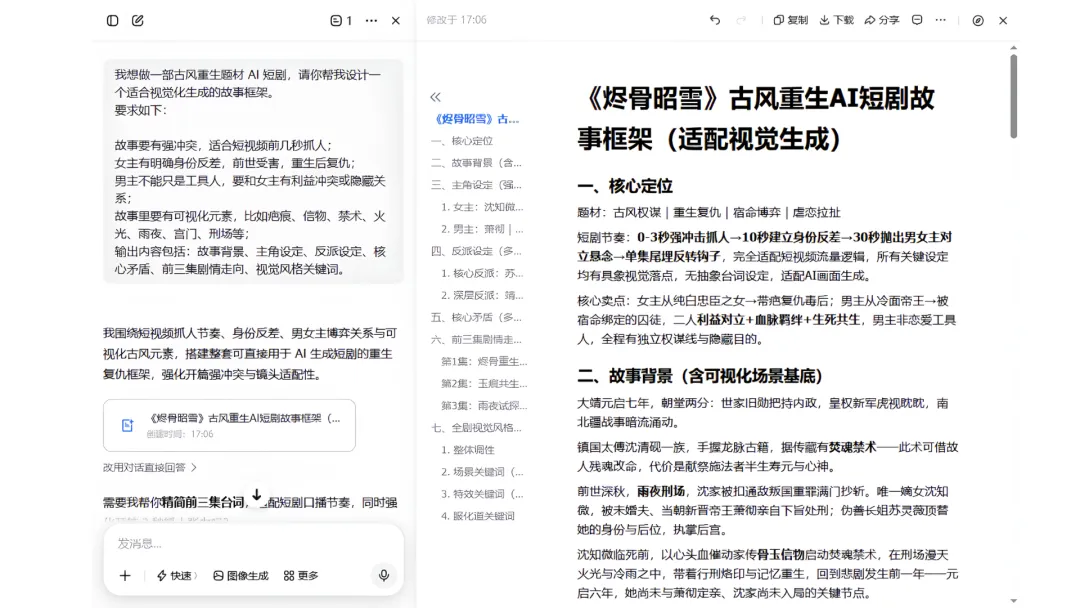The width and height of the screenshot is (1080, 608).
Task: Jump to outline section 六、前三集剧情走向
Action: coord(477,339)
